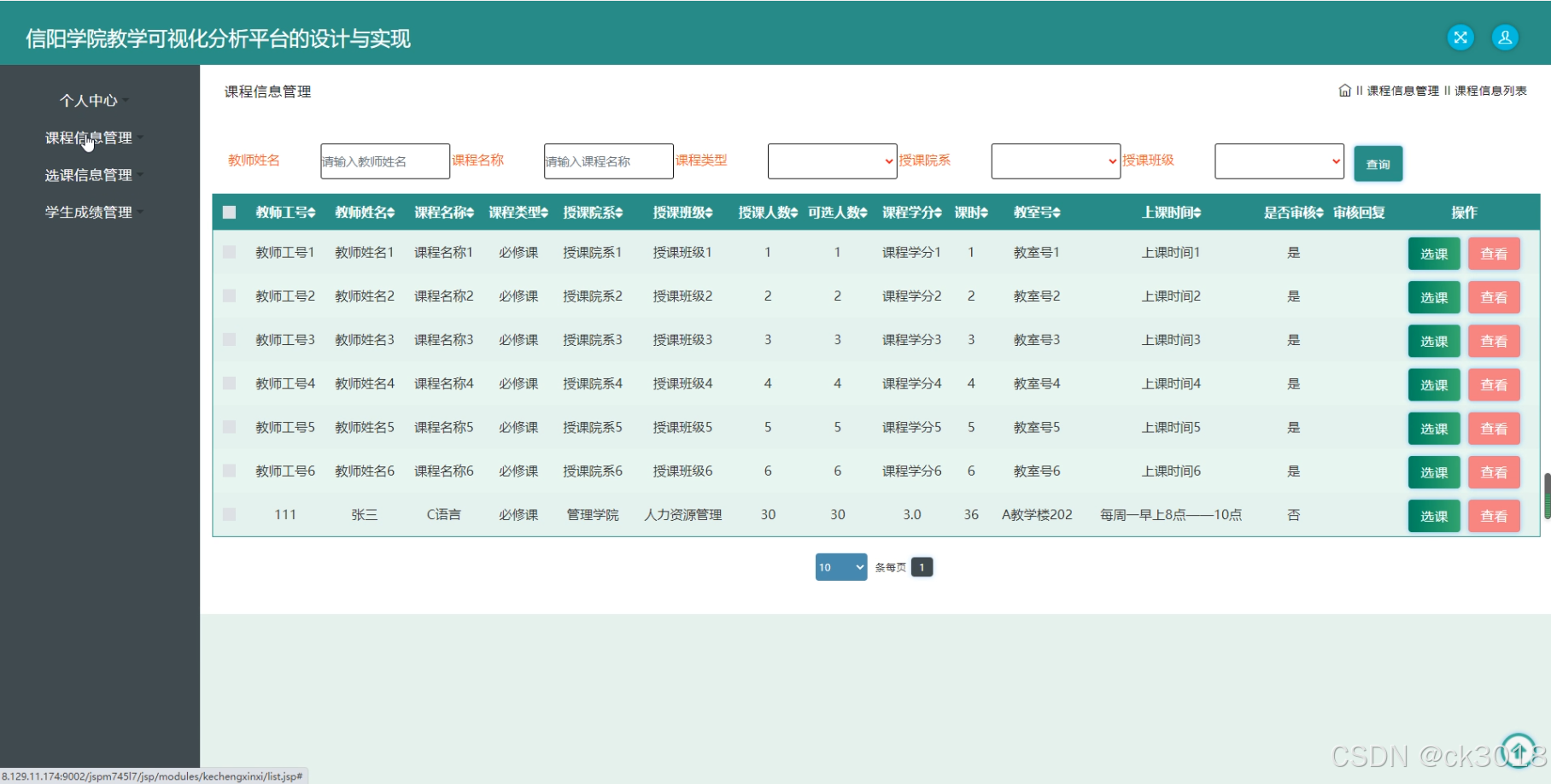1551x784 pixels.
Task: Check the row for 教师工号6
Action: tap(229, 471)
